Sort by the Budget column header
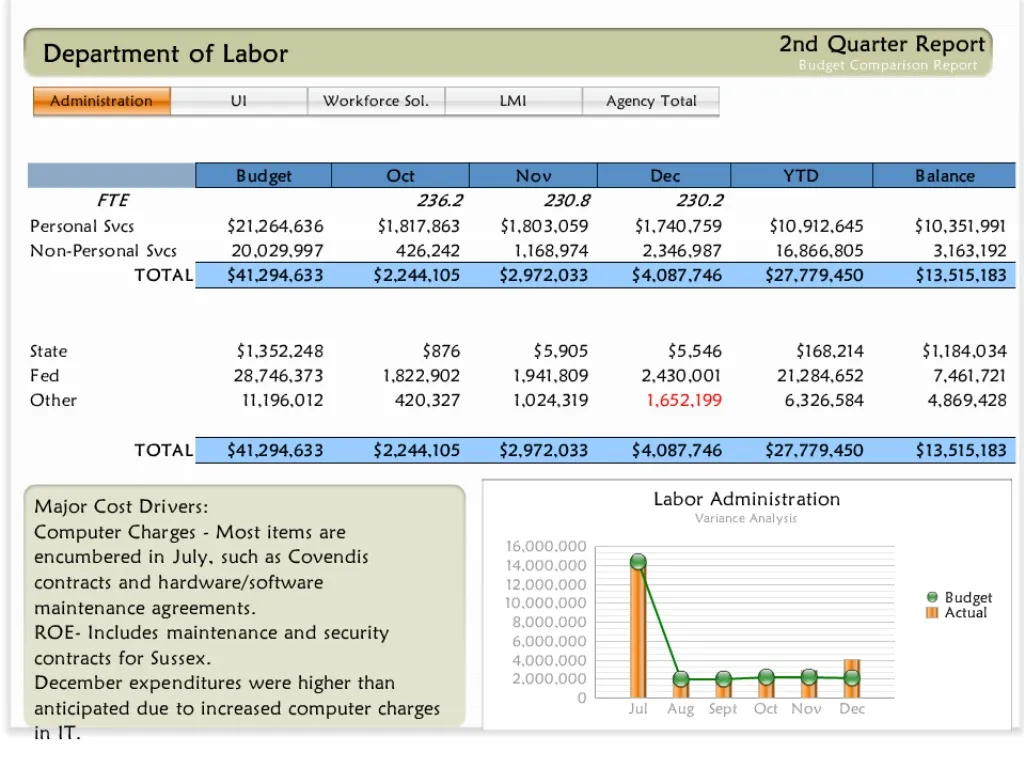1024x768 pixels. 262,175
